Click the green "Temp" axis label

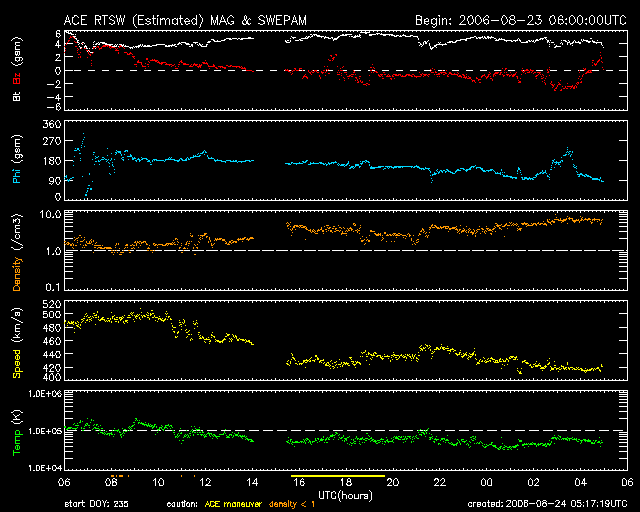17,443
